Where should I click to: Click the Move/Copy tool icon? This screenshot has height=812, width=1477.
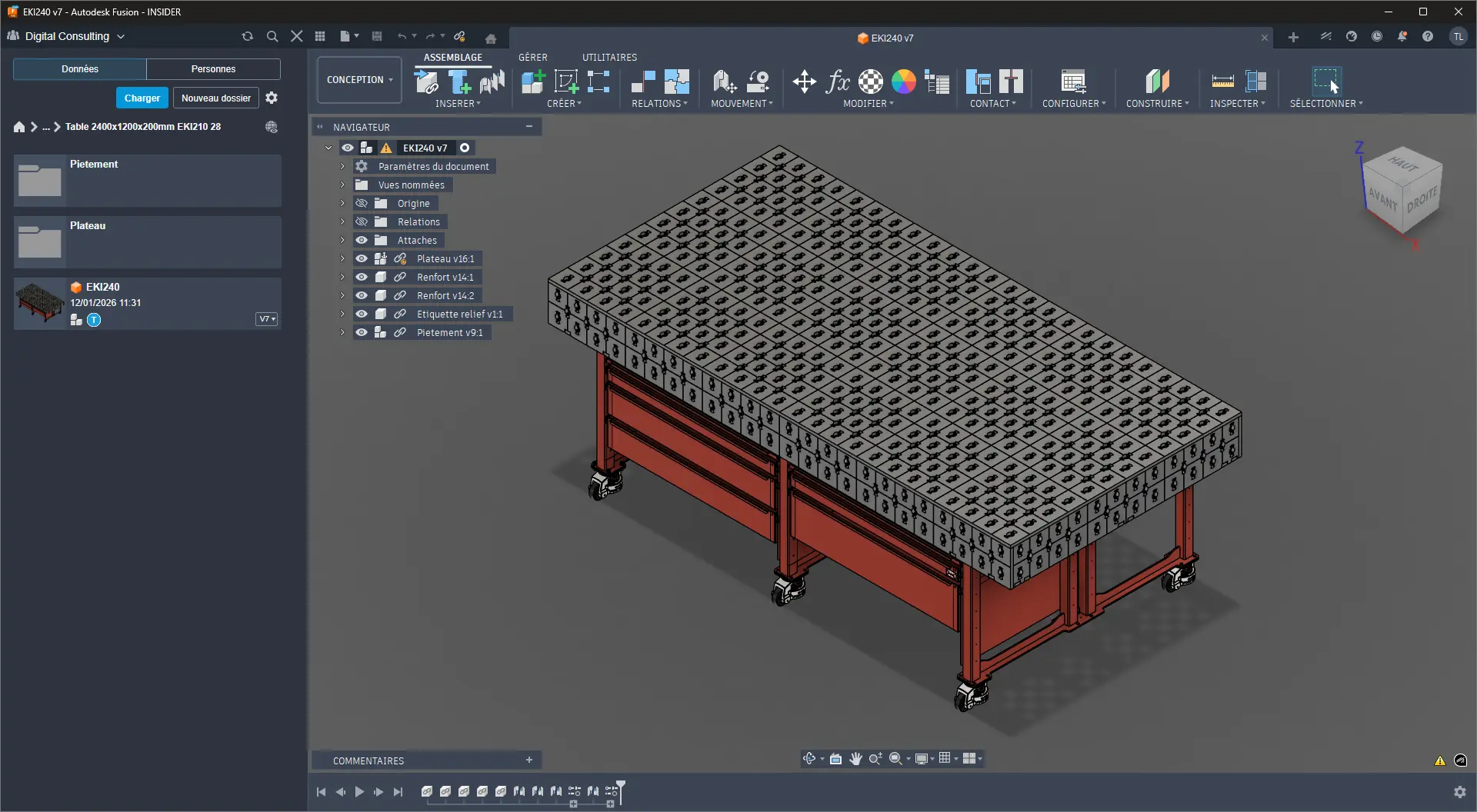click(x=804, y=82)
